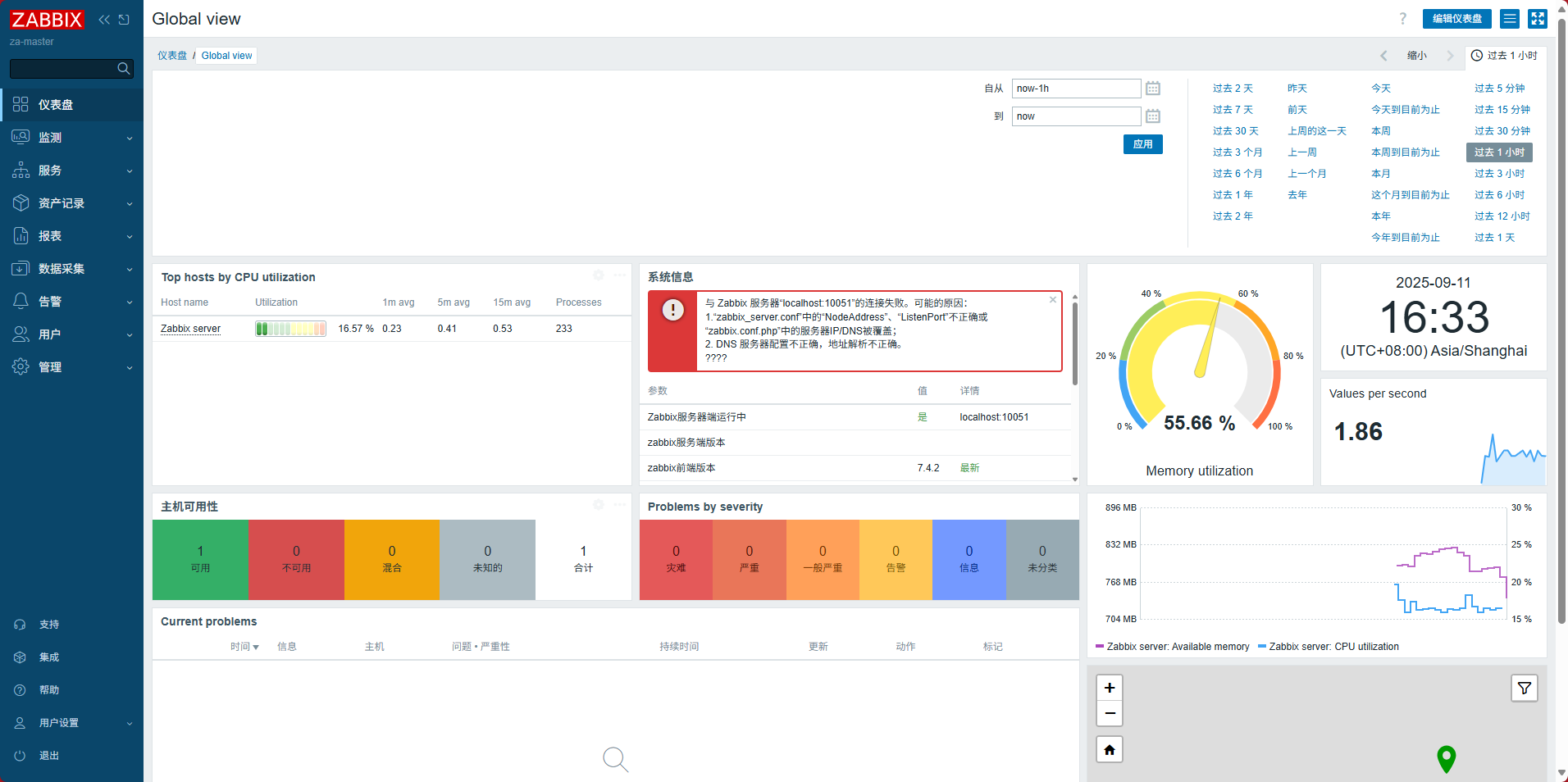This screenshot has width=1568, height=782.
Task: Zoom out on the map widget
Action: click(x=1110, y=713)
